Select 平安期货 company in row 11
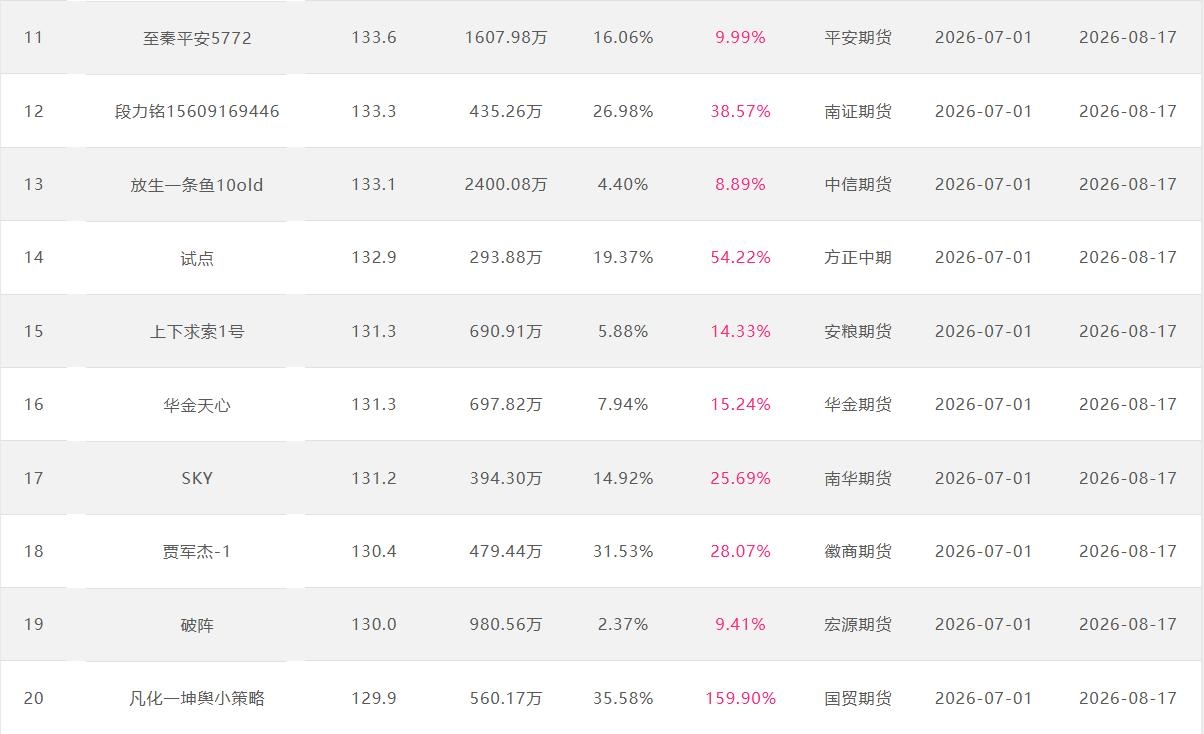The image size is (1204, 734). [x=858, y=38]
